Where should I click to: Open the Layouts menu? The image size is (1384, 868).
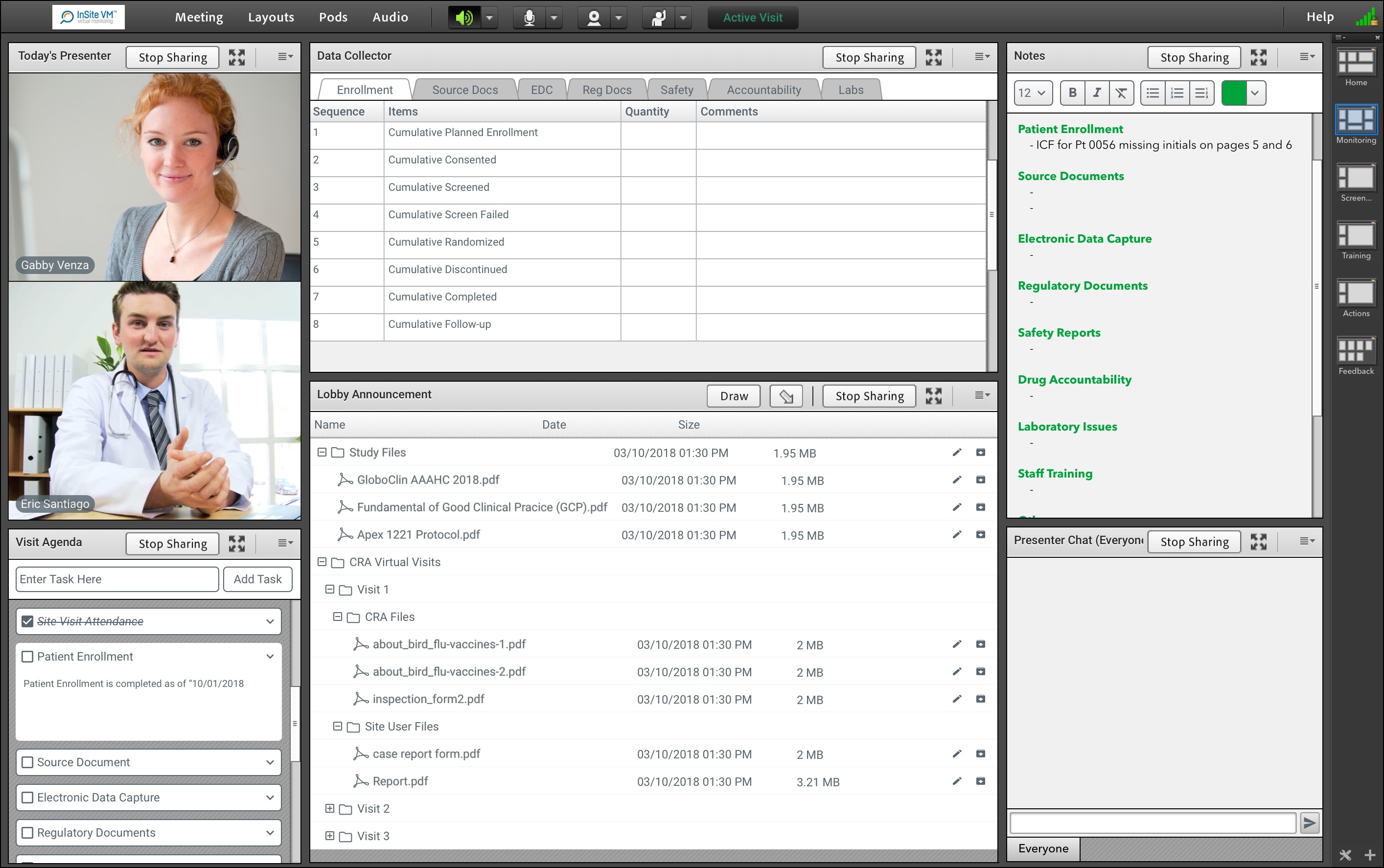tap(271, 17)
